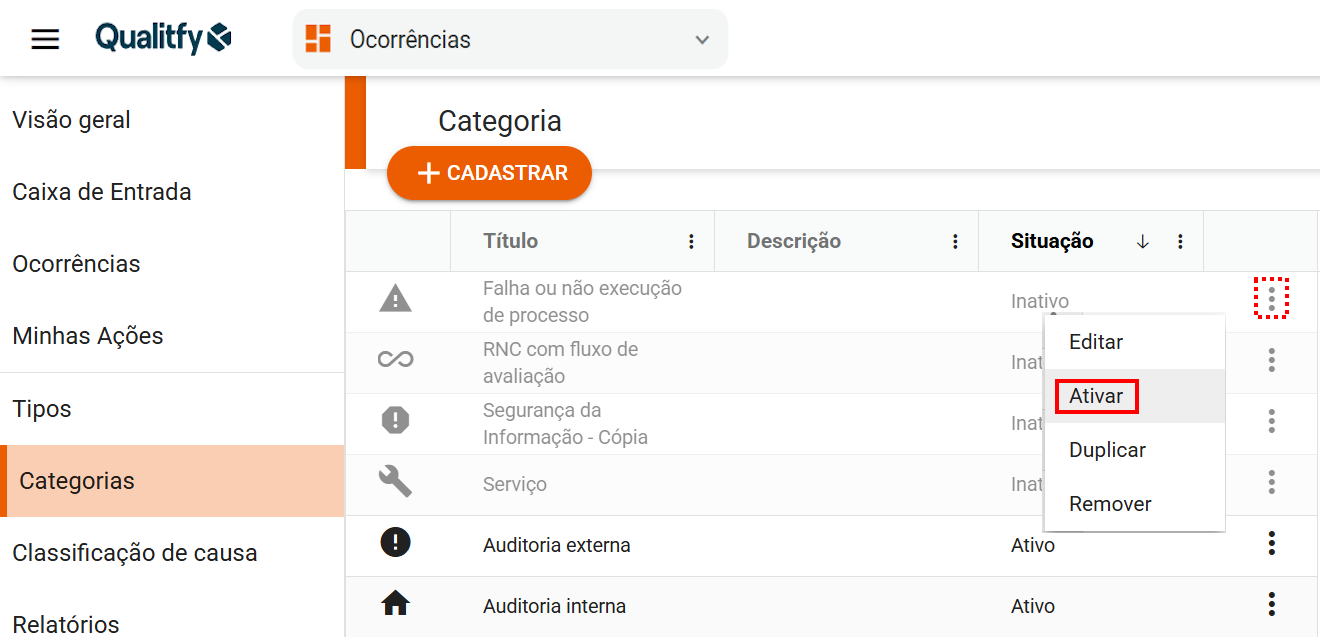Click the infinity loop category icon
The width and height of the screenshot is (1320, 637).
coord(396,359)
